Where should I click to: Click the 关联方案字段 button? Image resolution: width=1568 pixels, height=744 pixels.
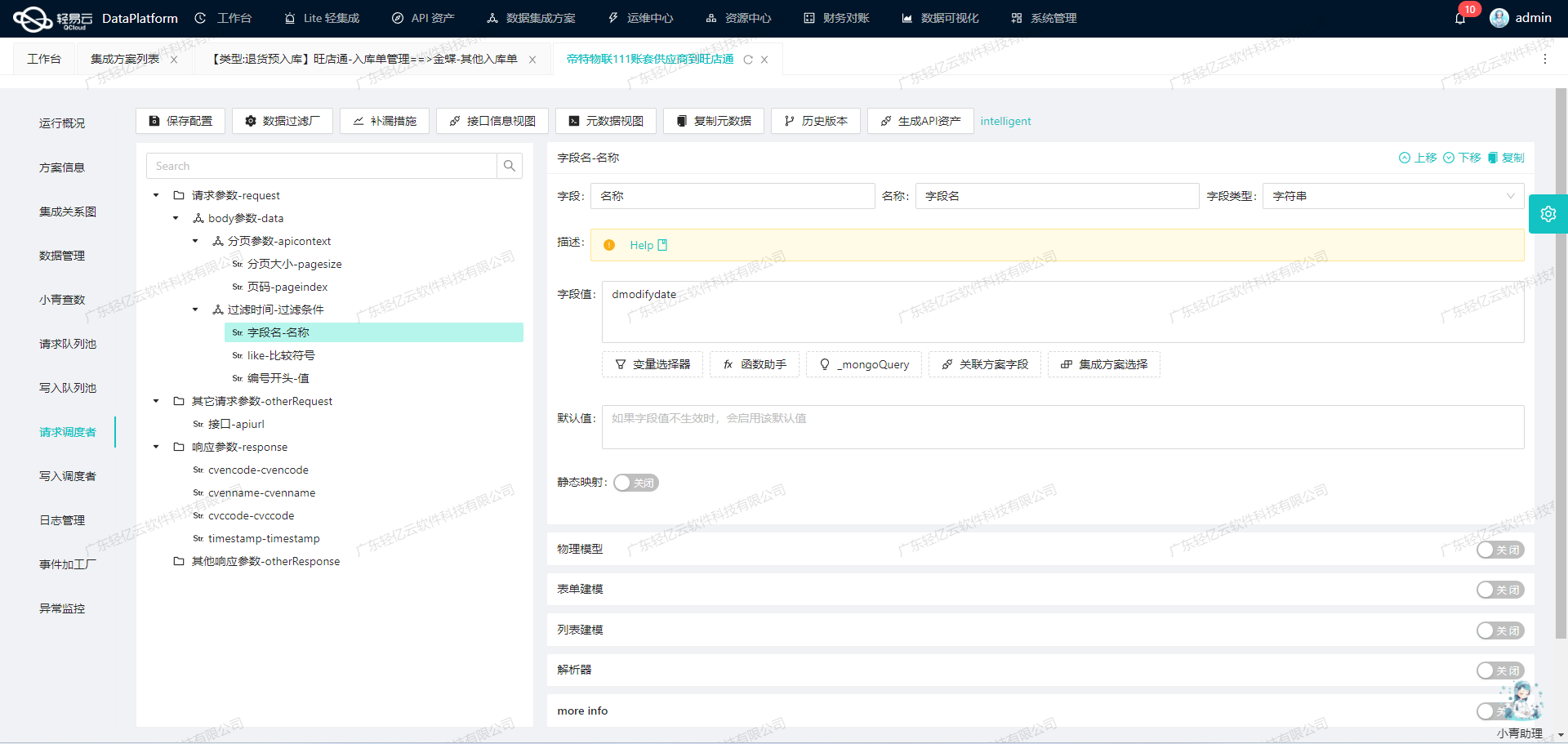click(x=985, y=364)
